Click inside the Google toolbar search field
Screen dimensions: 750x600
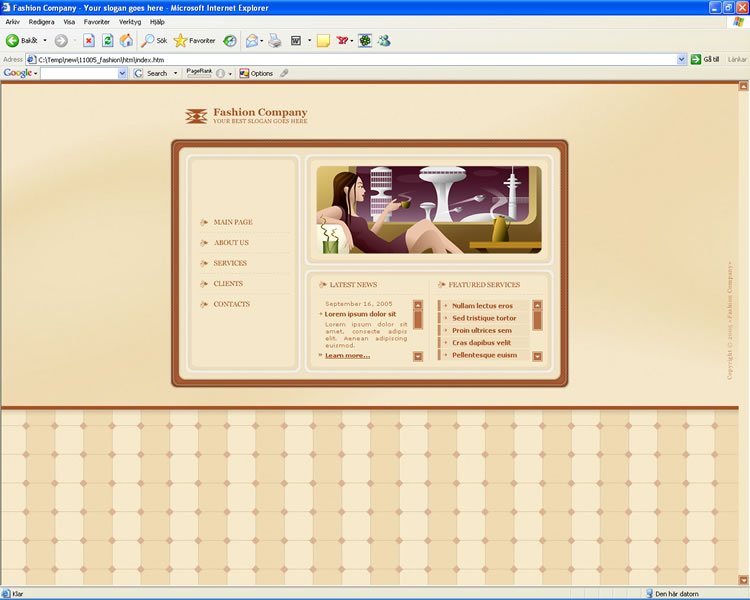[79, 73]
